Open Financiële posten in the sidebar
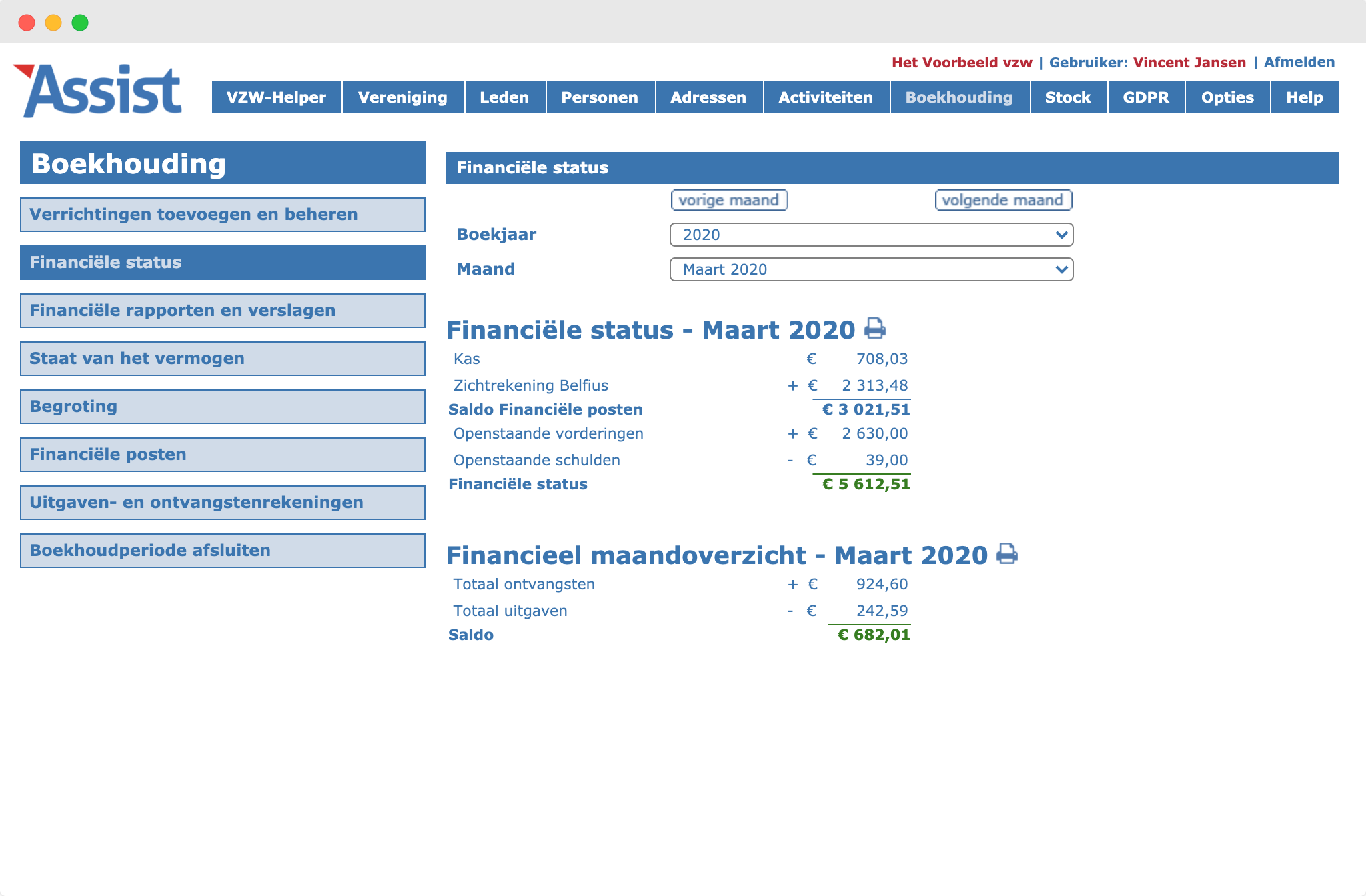Screen dimensions: 1366x896 (x=223, y=455)
